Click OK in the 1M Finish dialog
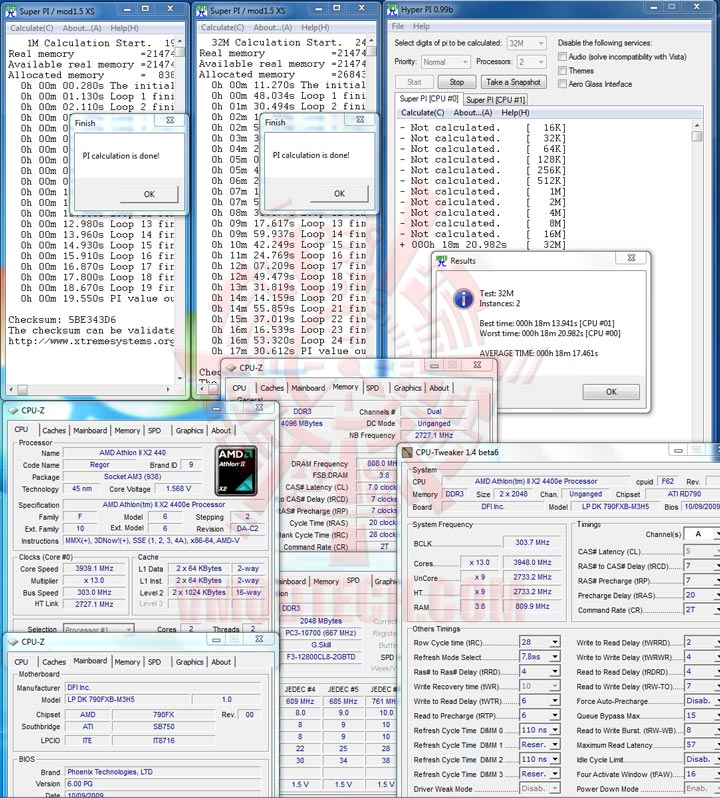The image size is (720, 798). point(149,194)
